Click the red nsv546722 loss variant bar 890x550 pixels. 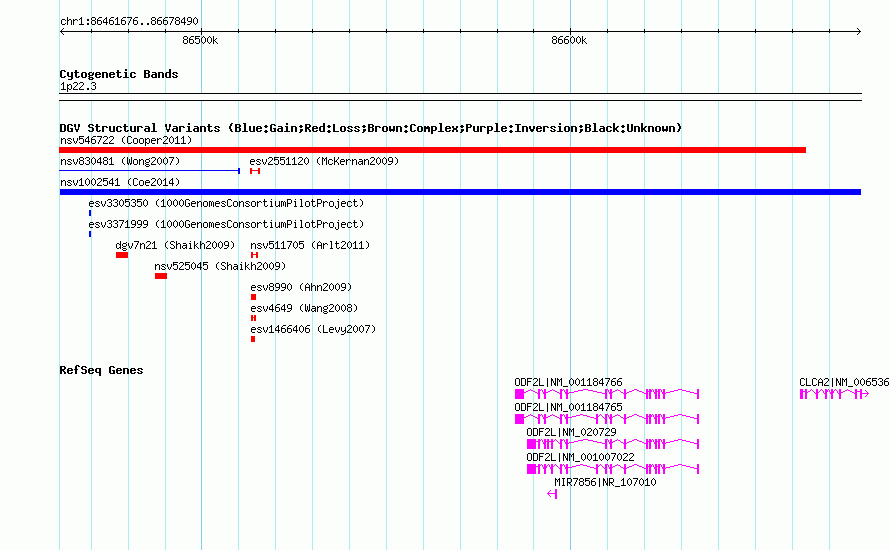(433, 150)
